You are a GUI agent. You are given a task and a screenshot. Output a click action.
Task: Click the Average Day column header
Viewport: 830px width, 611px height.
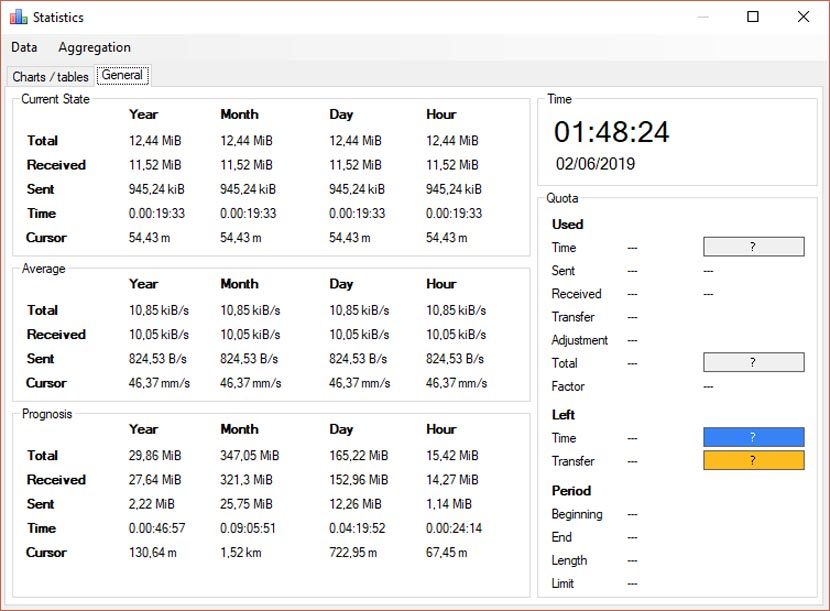341,284
